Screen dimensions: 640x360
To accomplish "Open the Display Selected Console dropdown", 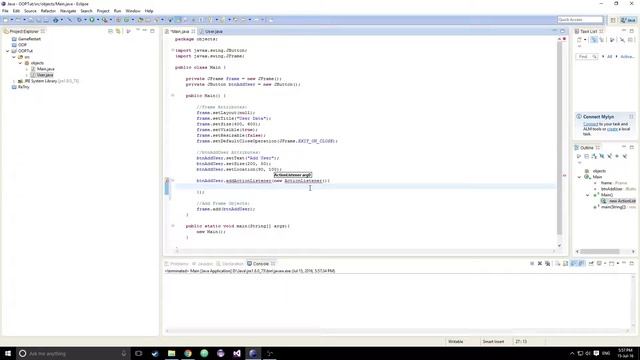I will click(605, 264).
